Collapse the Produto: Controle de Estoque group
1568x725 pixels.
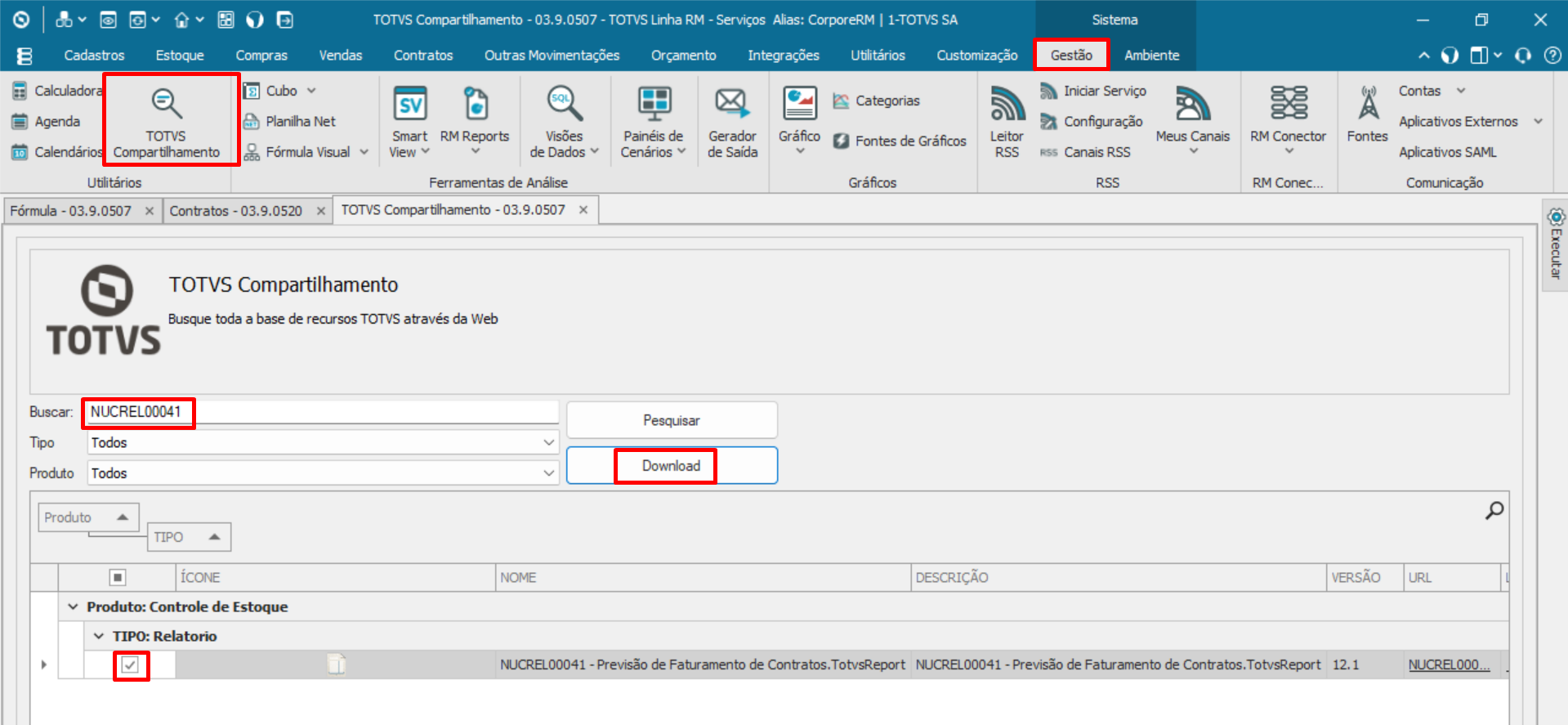(73, 606)
